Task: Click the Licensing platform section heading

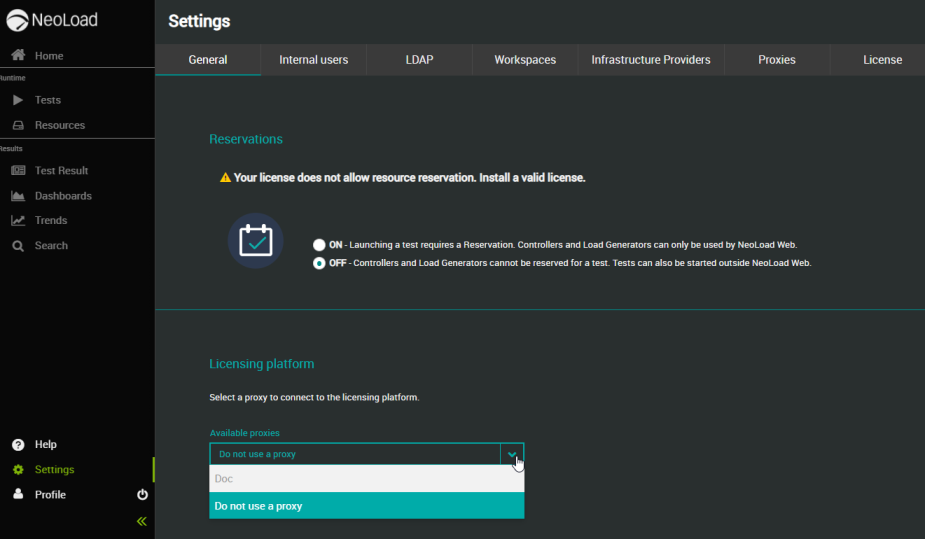Action: [x=261, y=364]
